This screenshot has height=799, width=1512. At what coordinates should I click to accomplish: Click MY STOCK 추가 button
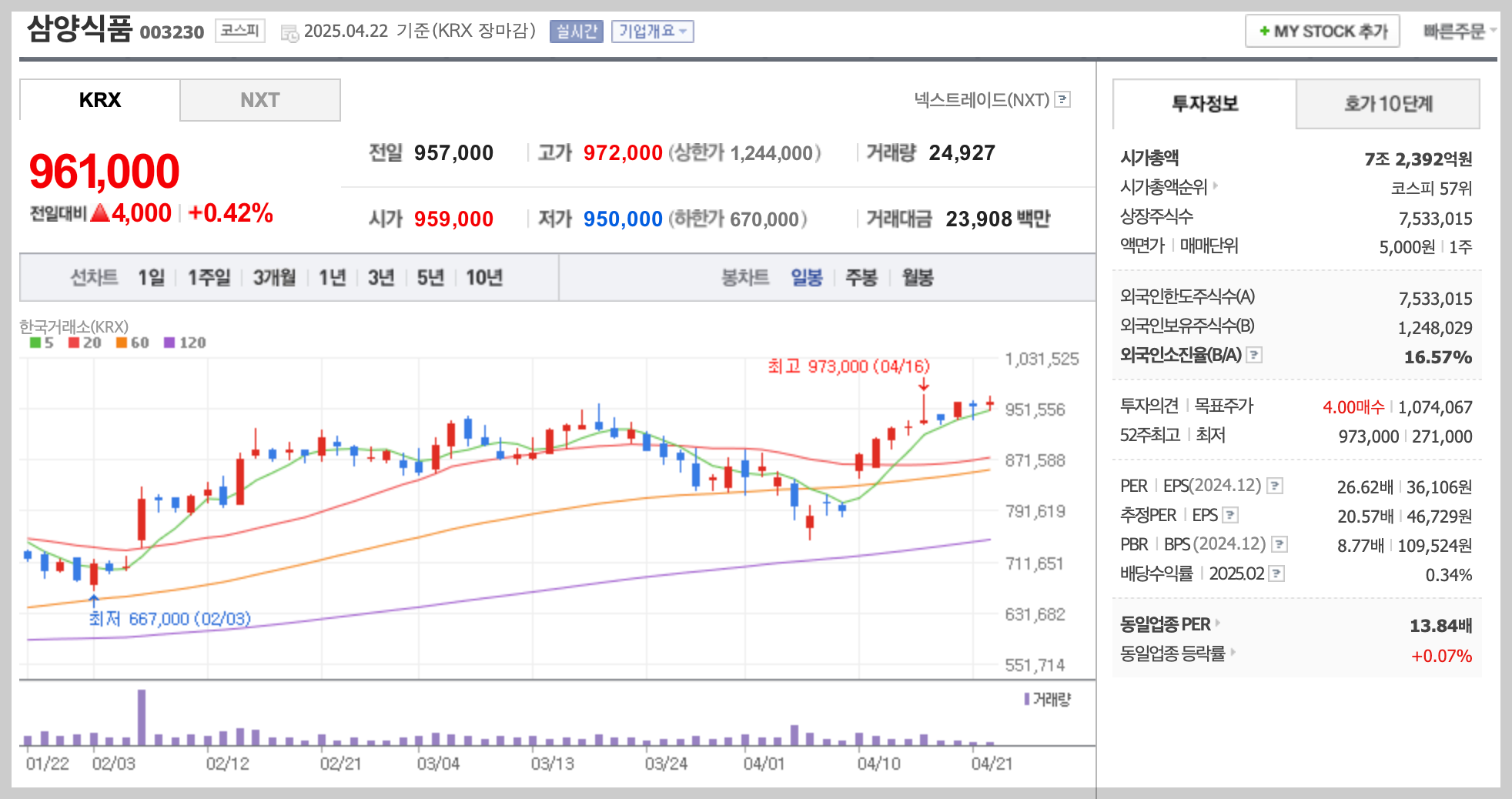tap(1323, 32)
